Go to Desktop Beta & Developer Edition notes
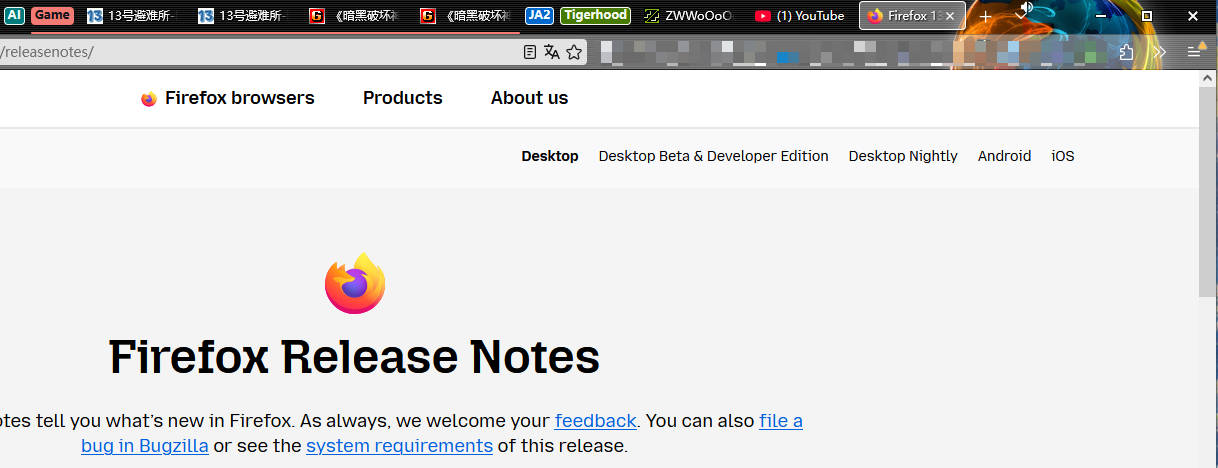 point(714,156)
